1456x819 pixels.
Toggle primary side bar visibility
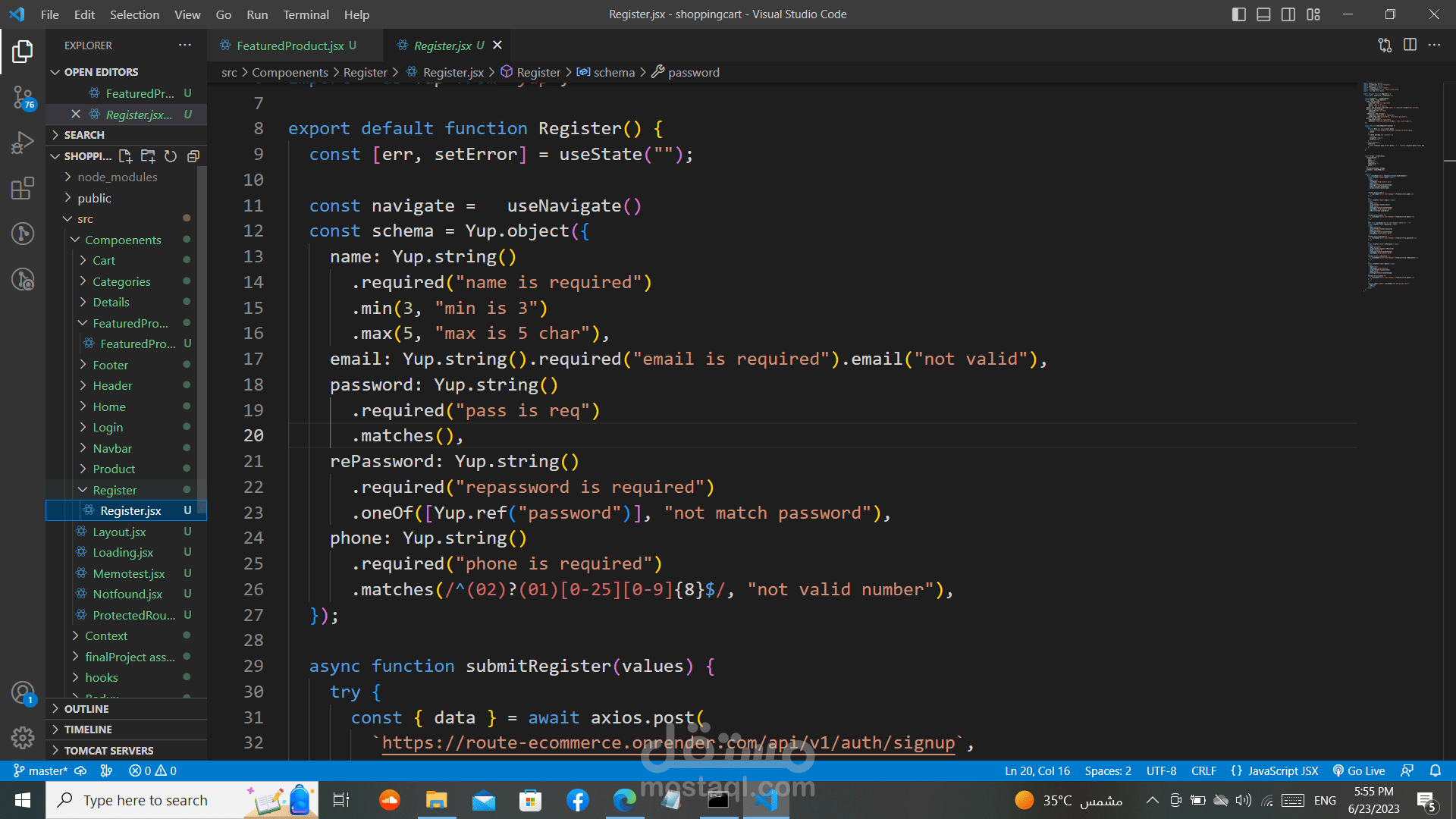coord(1238,14)
